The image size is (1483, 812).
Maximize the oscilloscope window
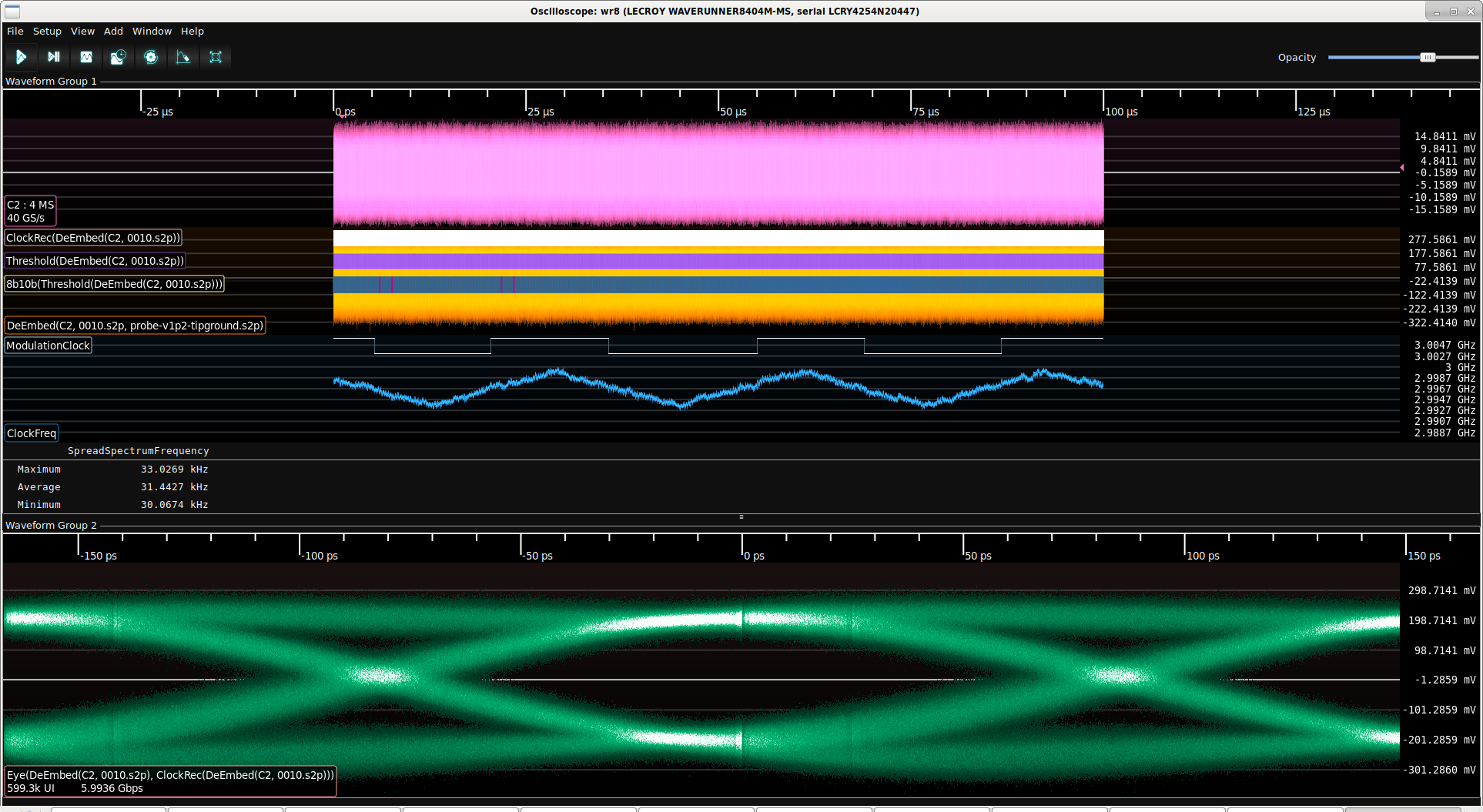tap(1454, 12)
